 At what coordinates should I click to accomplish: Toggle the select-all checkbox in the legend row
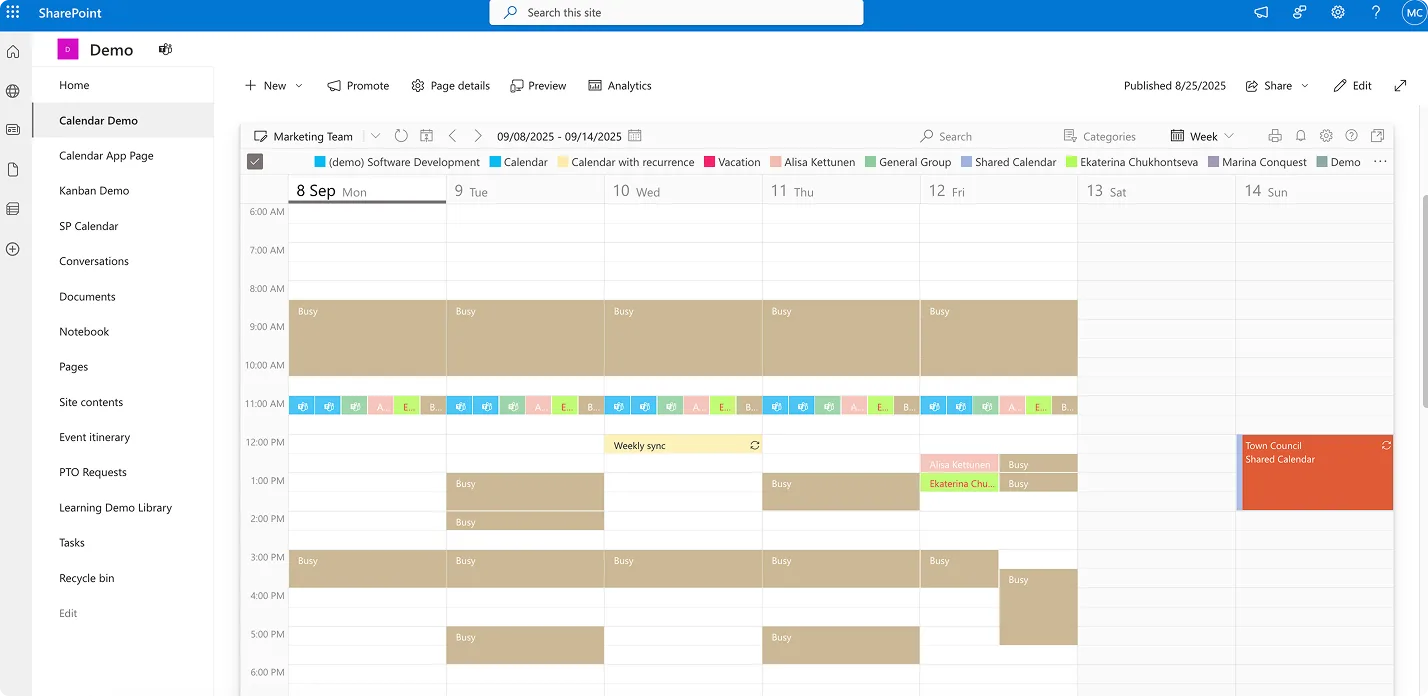point(255,161)
